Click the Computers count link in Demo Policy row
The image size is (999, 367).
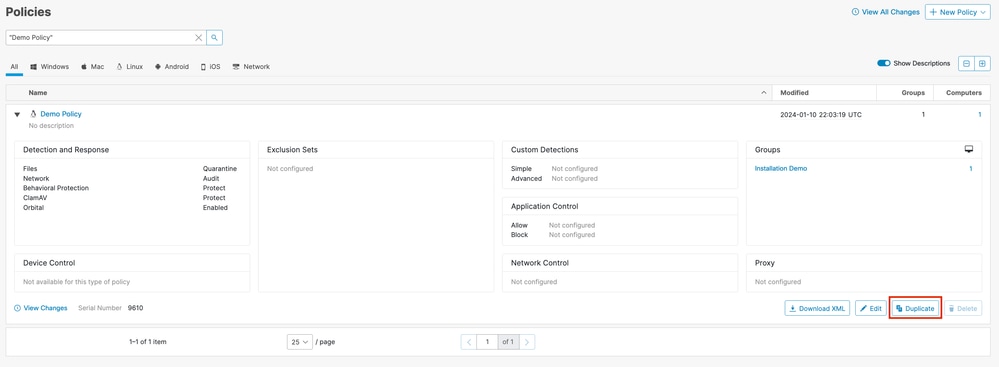979,115
